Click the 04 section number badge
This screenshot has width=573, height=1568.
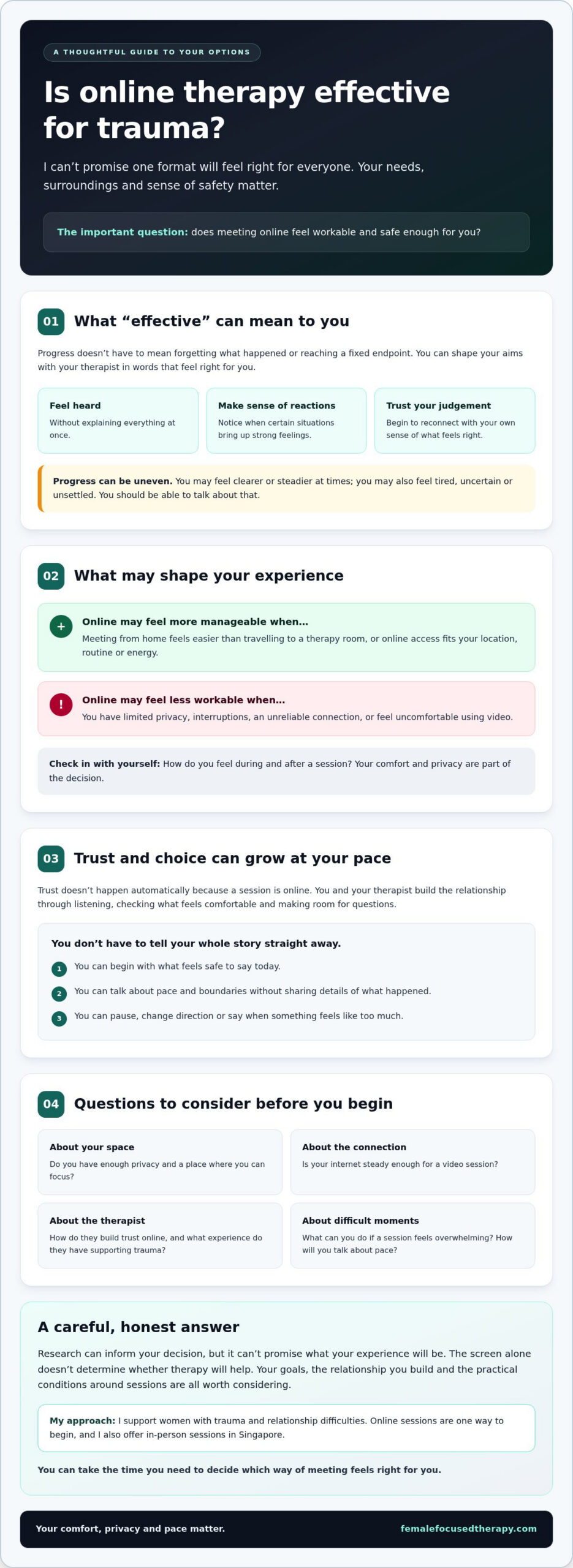[51, 1104]
